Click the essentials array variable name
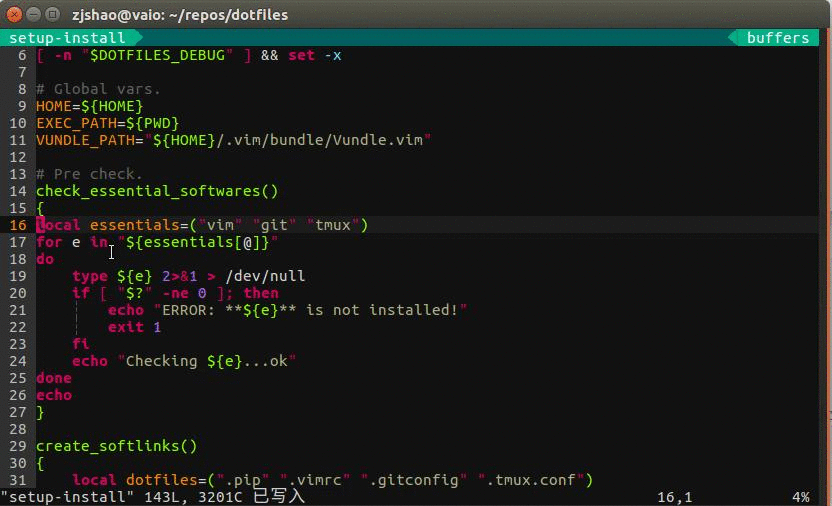This screenshot has width=832, height=506. pyautogui.click(x=135, y=225)
